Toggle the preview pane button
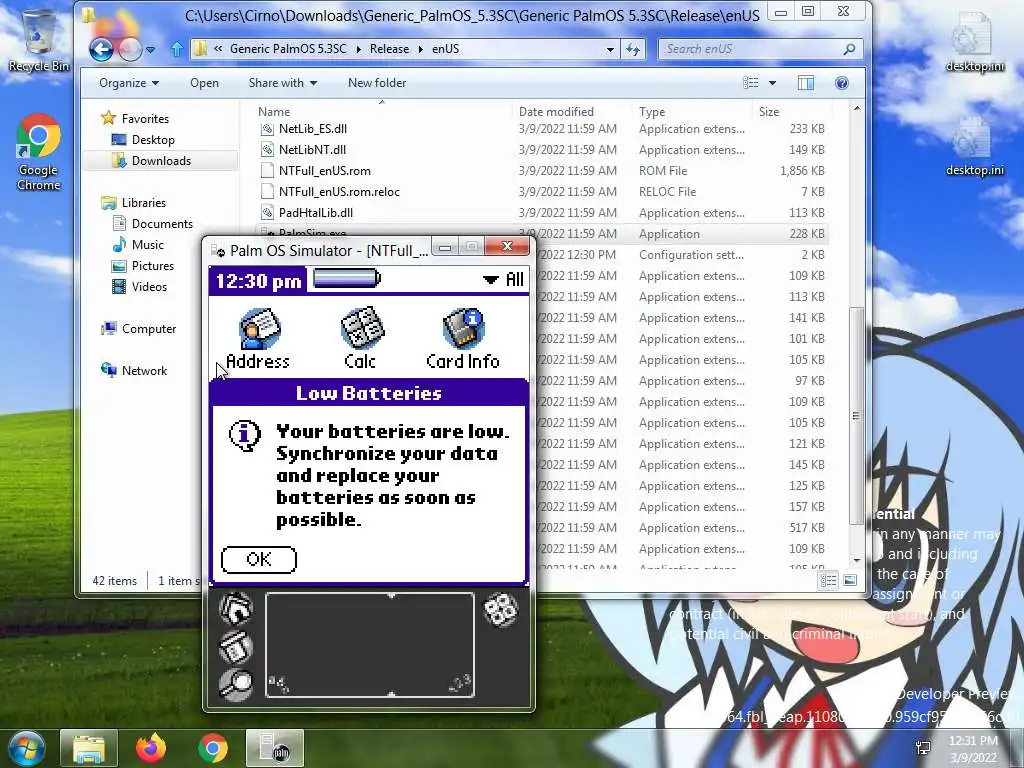Image resolution: width=1024 pixels, height=768 pixels. click(806, 83)
